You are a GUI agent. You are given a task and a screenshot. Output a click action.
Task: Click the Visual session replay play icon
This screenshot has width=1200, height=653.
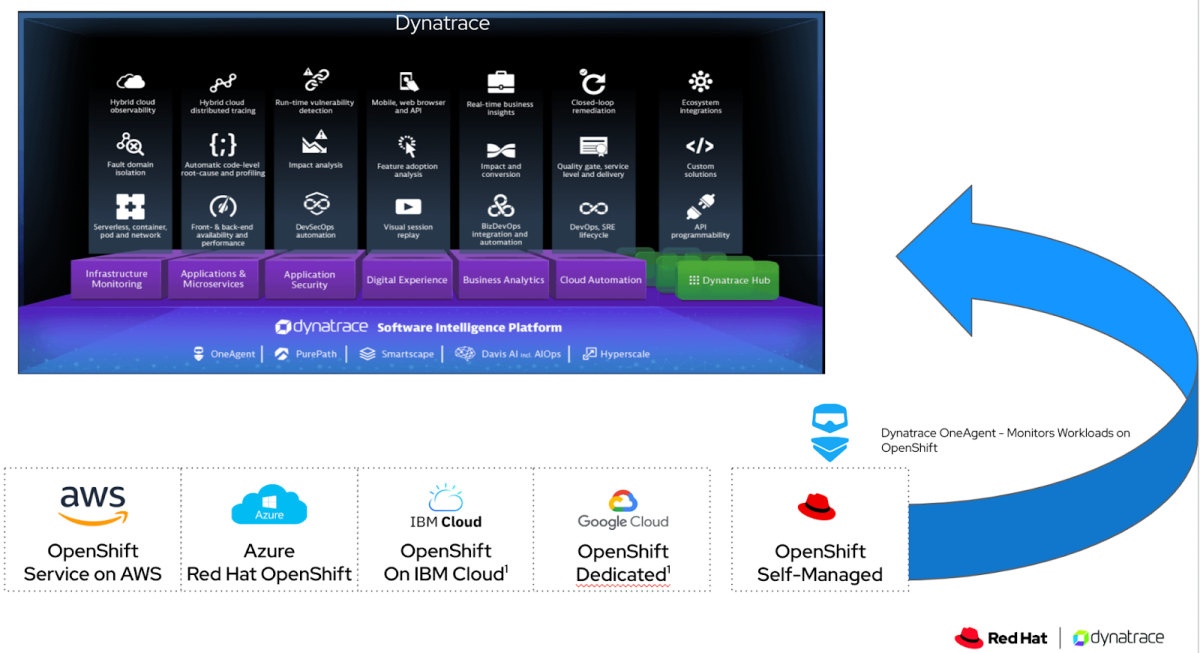[x=409, y=207]
